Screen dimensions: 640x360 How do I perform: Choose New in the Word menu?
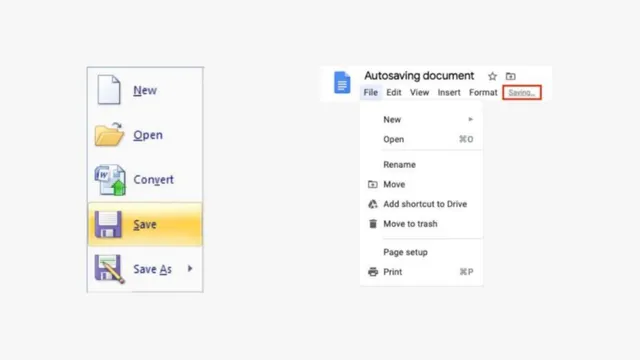tap(145, 90)
